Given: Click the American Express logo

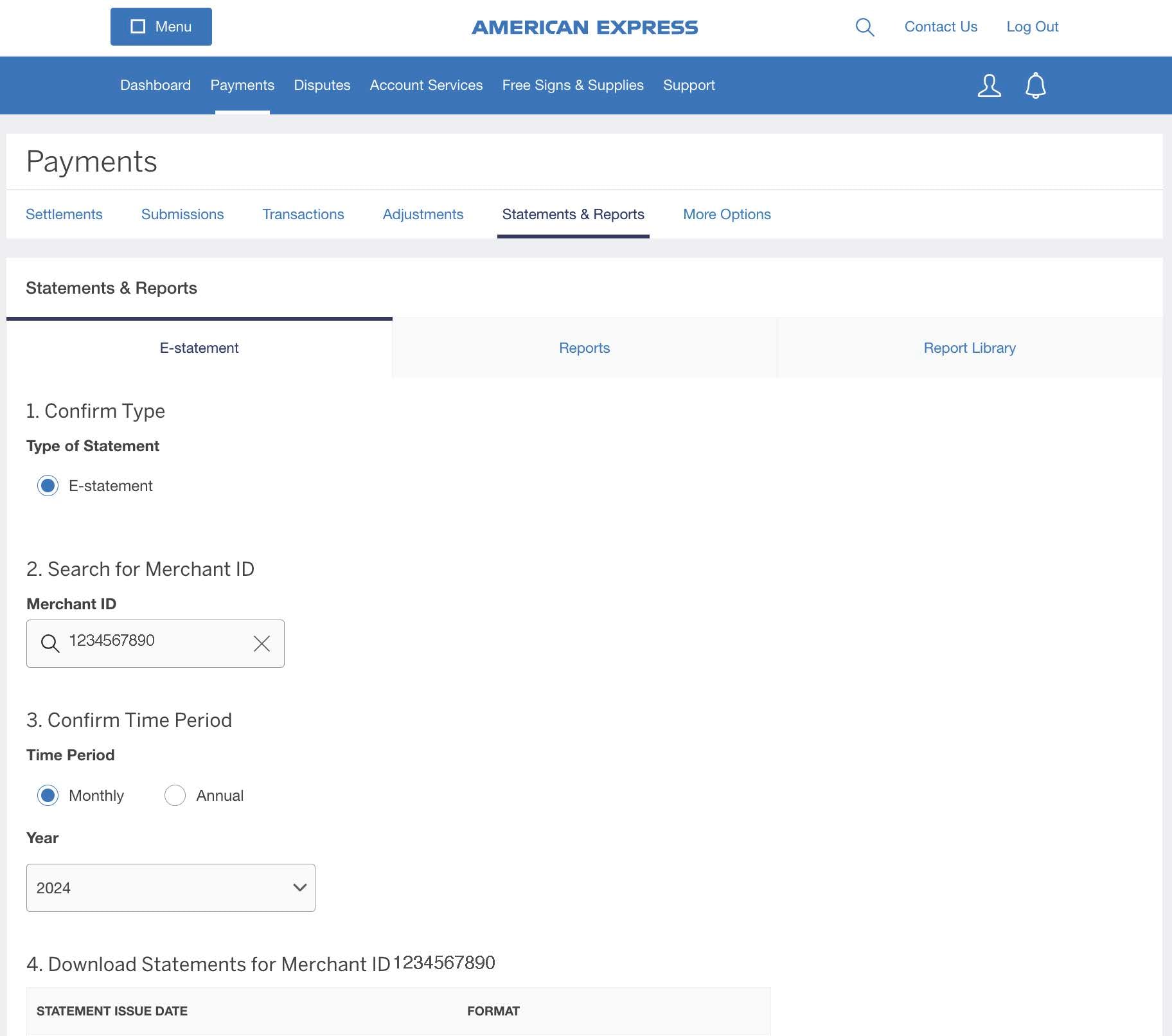Looking at the screenshot, I should tap(585, 27).
